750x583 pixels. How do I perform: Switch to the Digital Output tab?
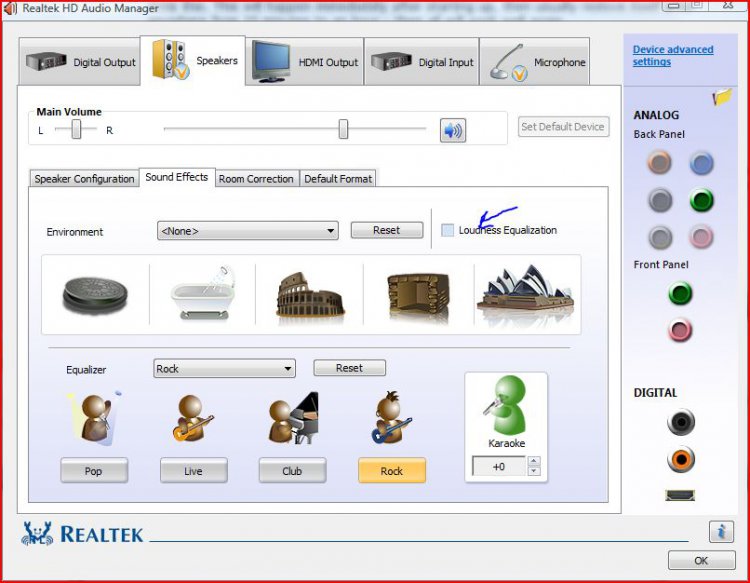pos(80,62)
